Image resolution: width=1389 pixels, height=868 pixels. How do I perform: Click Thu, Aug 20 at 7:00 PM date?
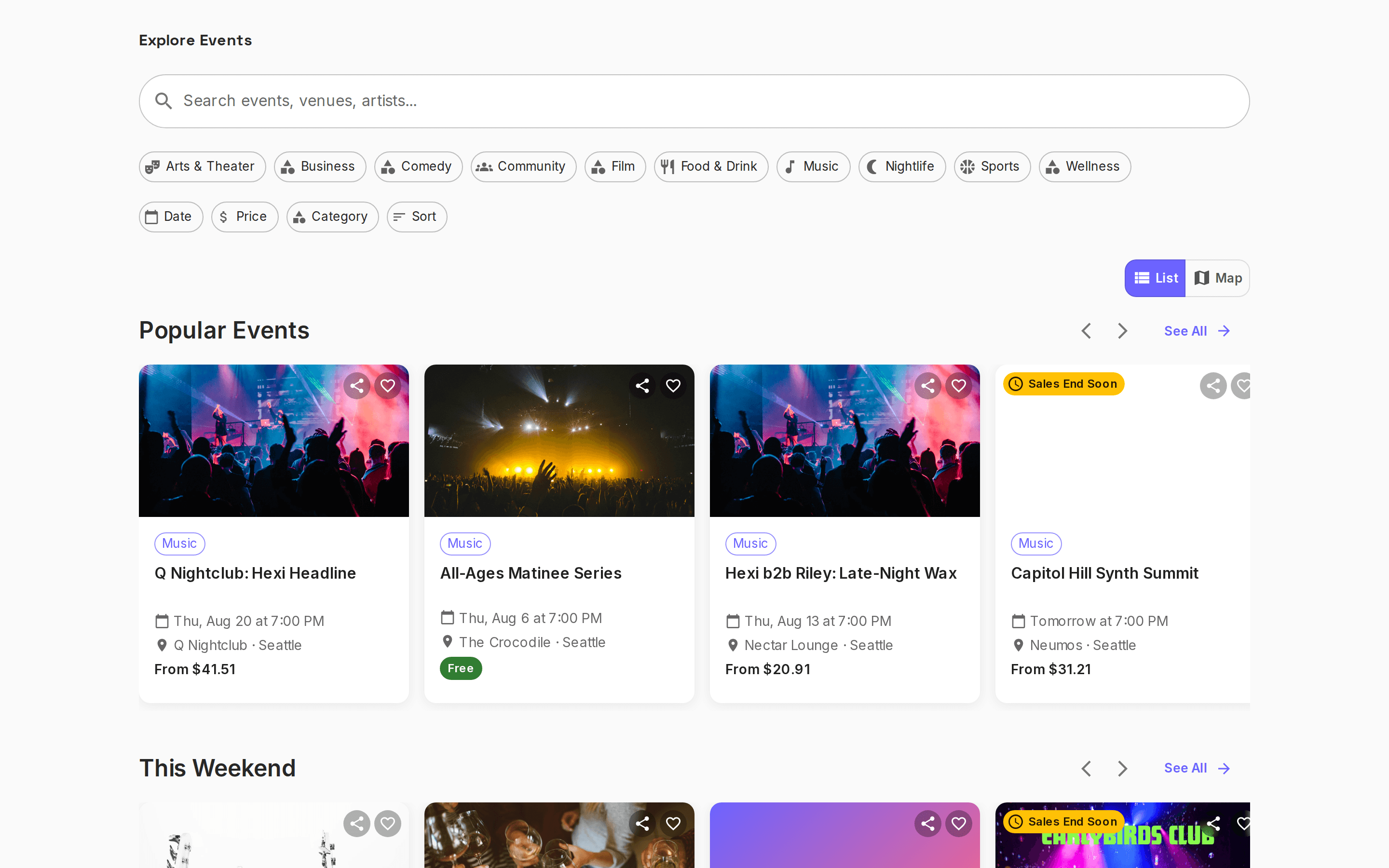coord(248,621)
